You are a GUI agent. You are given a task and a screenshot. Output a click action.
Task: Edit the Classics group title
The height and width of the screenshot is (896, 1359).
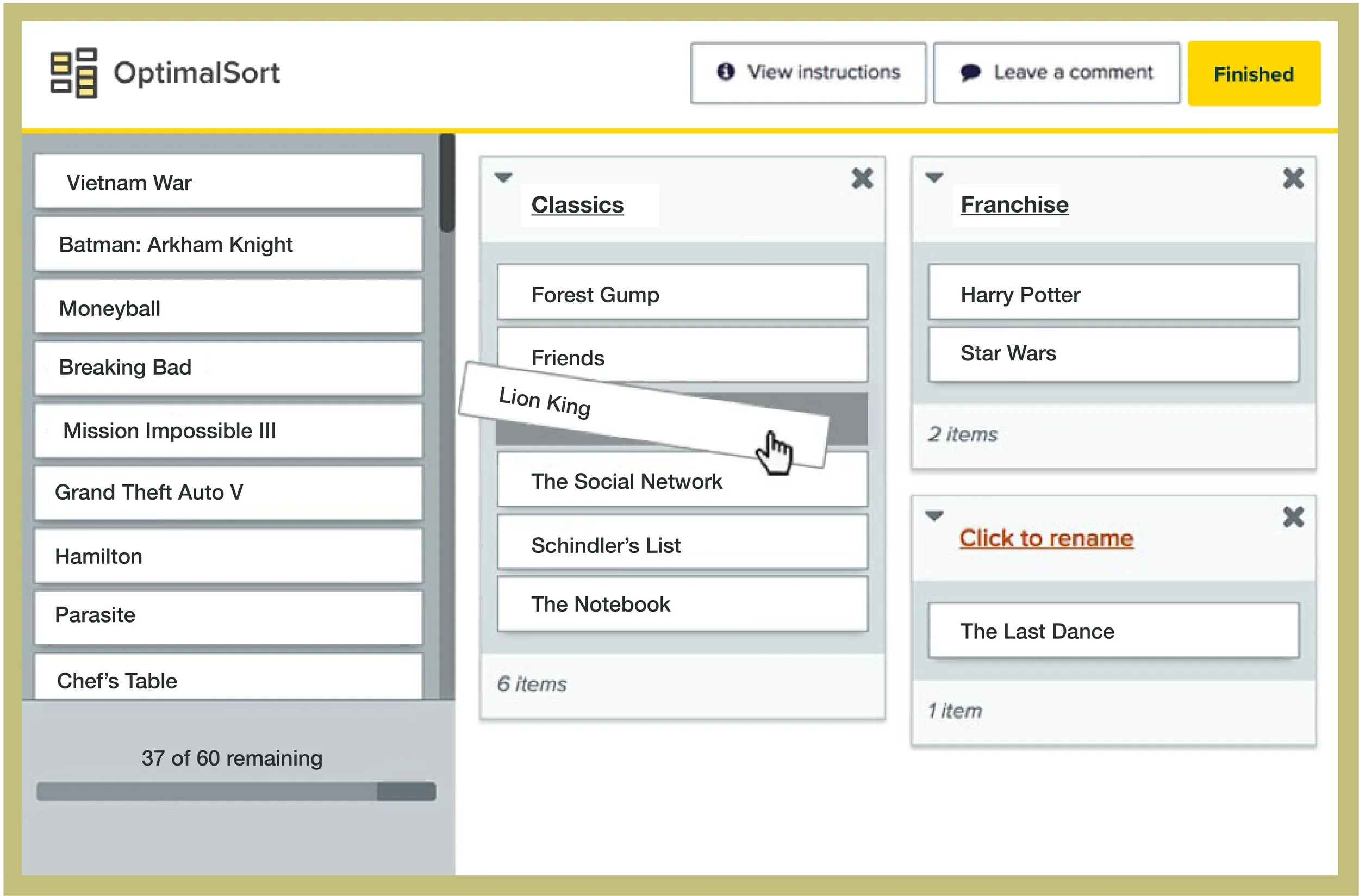(x=577, y=205)
